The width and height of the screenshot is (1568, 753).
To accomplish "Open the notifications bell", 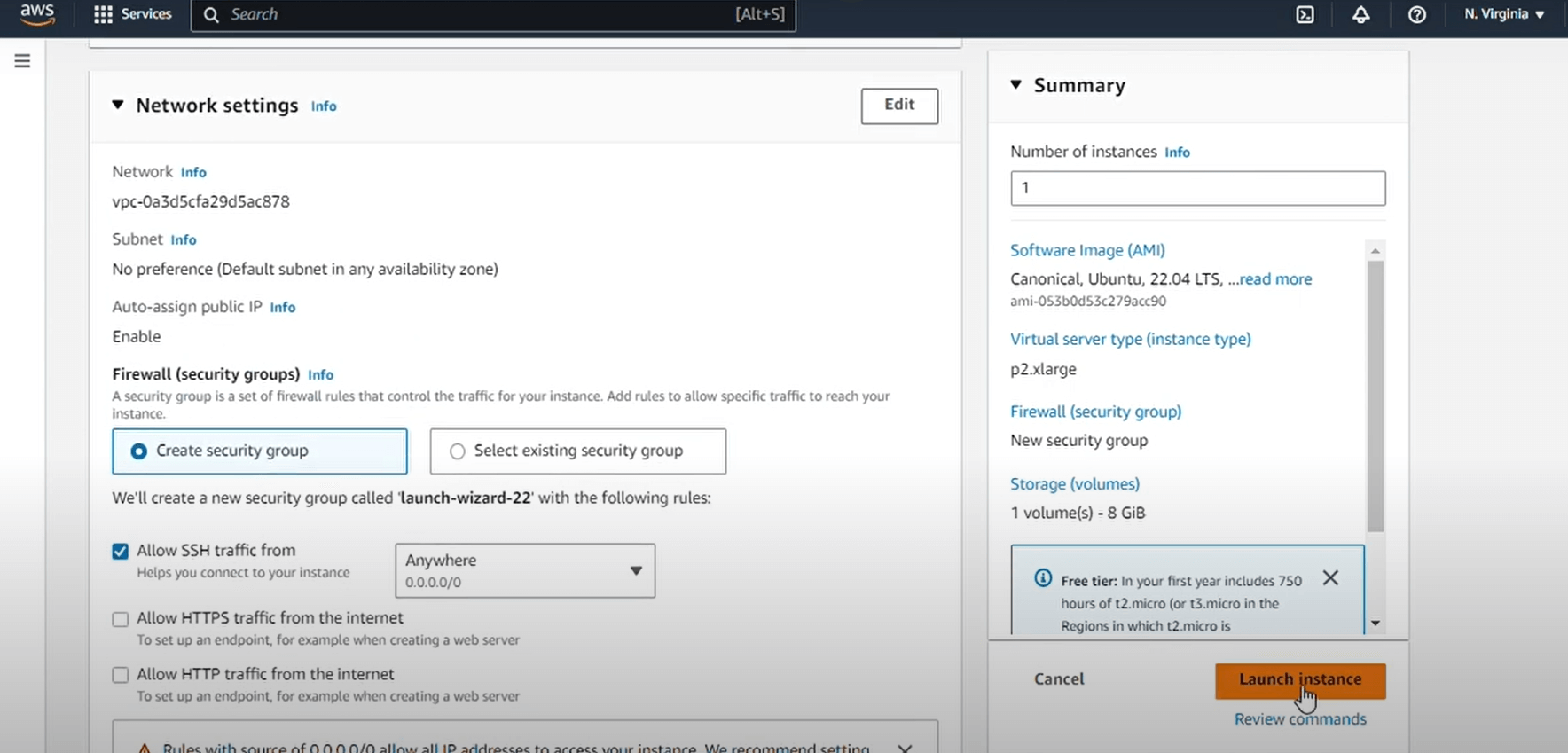I will [x=1360, y=14].
